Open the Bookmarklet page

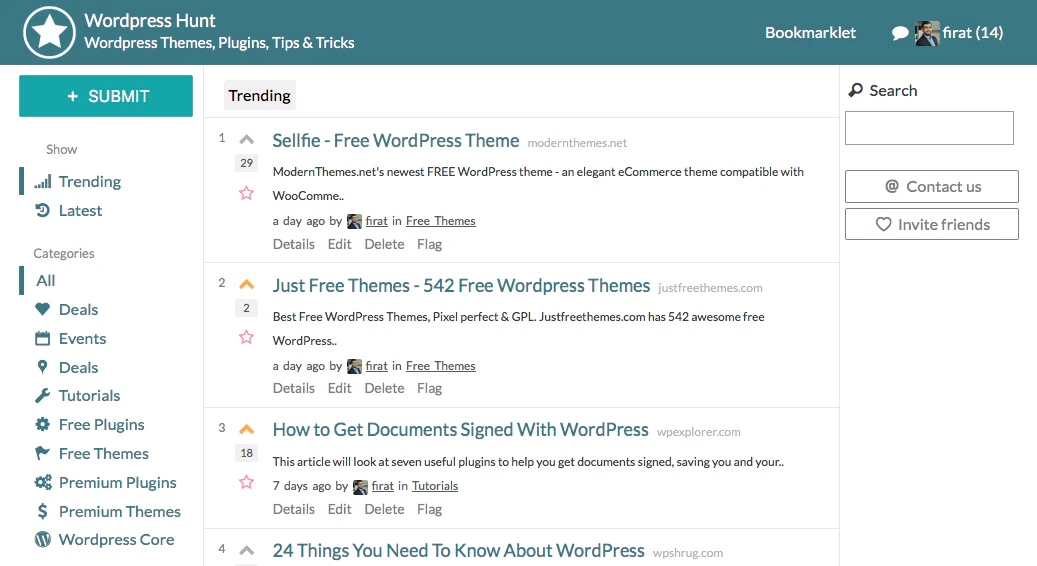point(810,32)
